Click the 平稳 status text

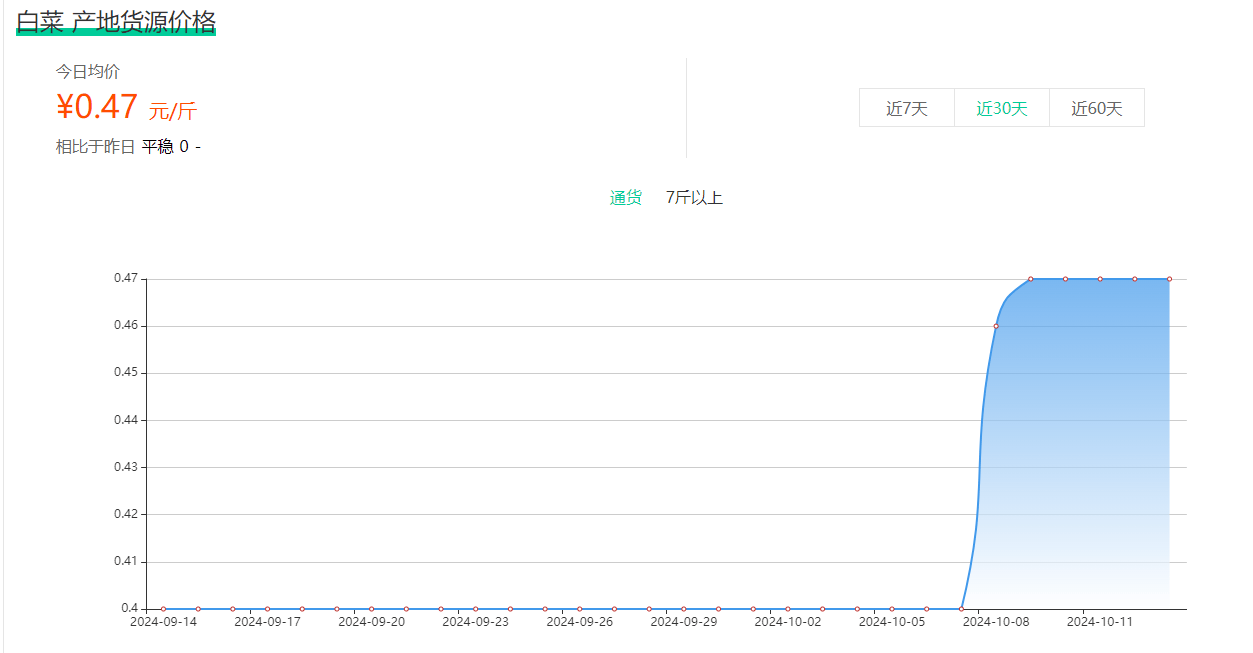click(x=157, y=147)
